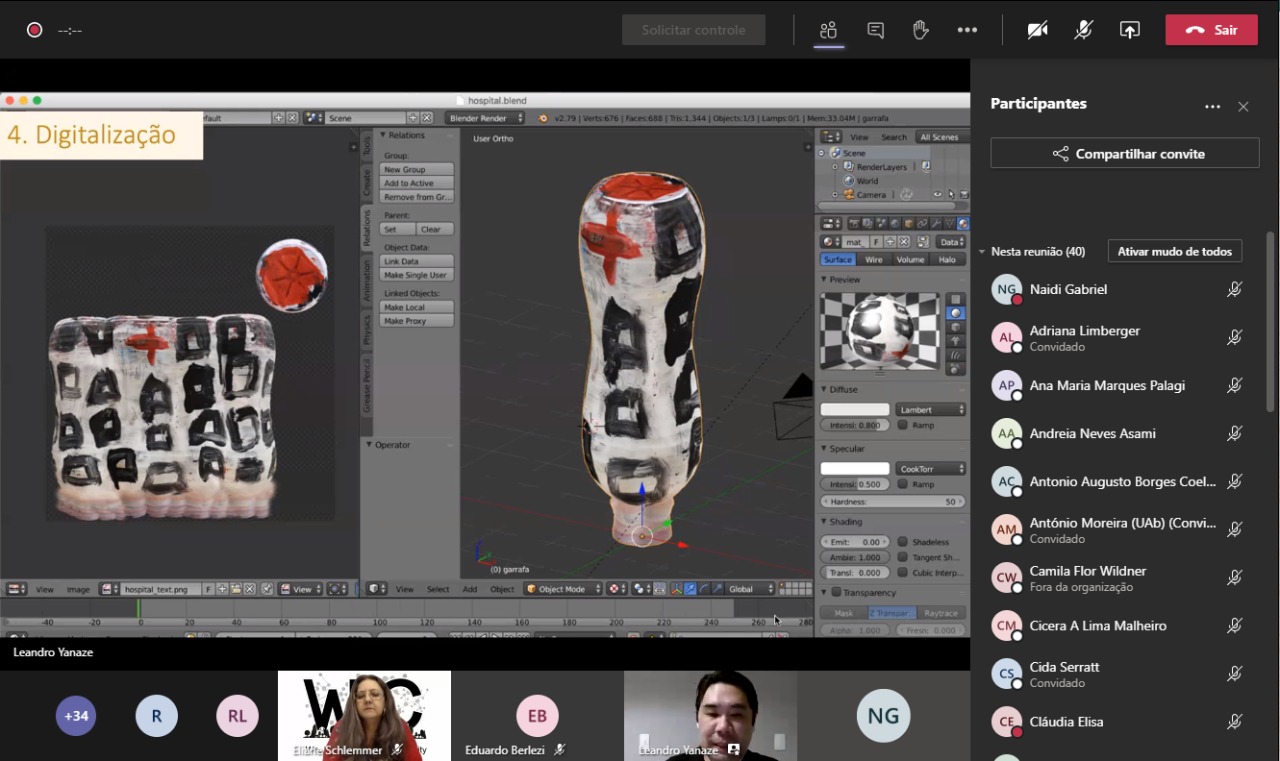This screenshot has height=761, width=1280.
Task: Open the meeting chat icon
Action: tap(876, 30)
